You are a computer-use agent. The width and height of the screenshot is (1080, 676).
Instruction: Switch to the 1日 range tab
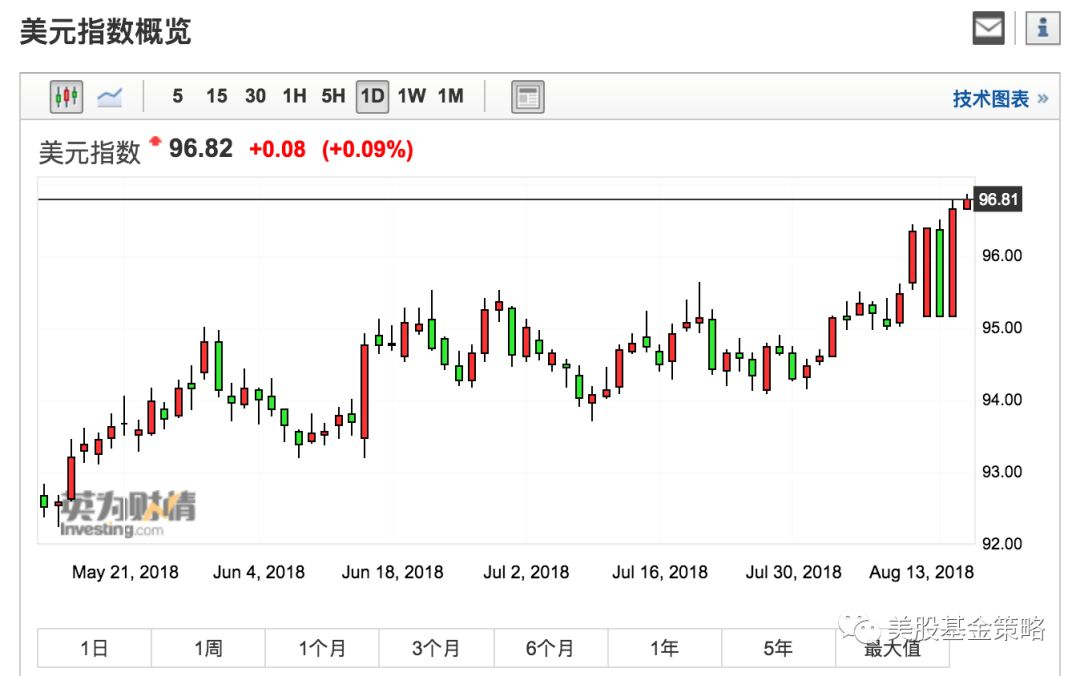(94, 649)
